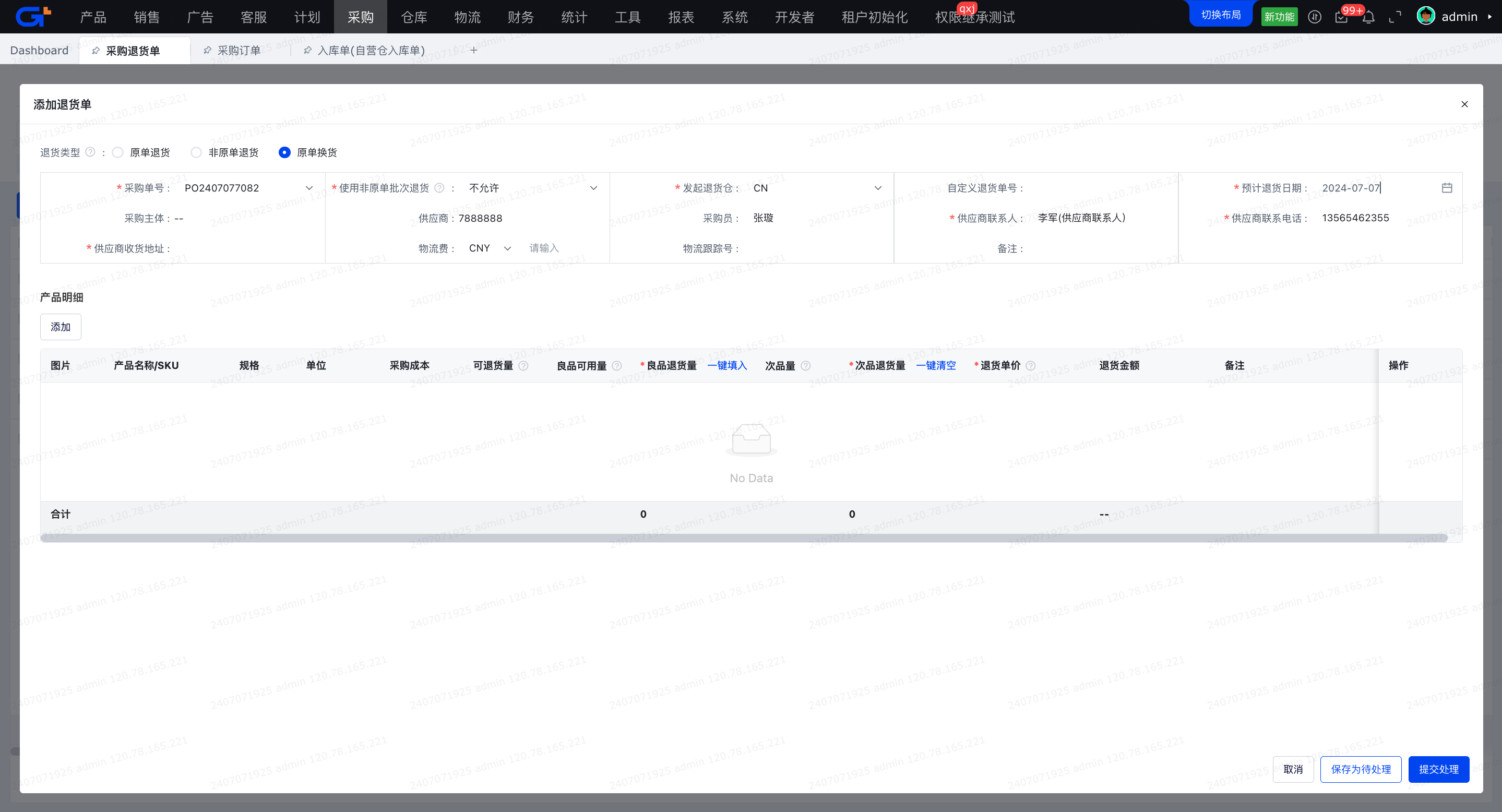Open calendar icon for 预计退货日期
This screenshot has height=812, width=1502.
tap(1447, 188)
